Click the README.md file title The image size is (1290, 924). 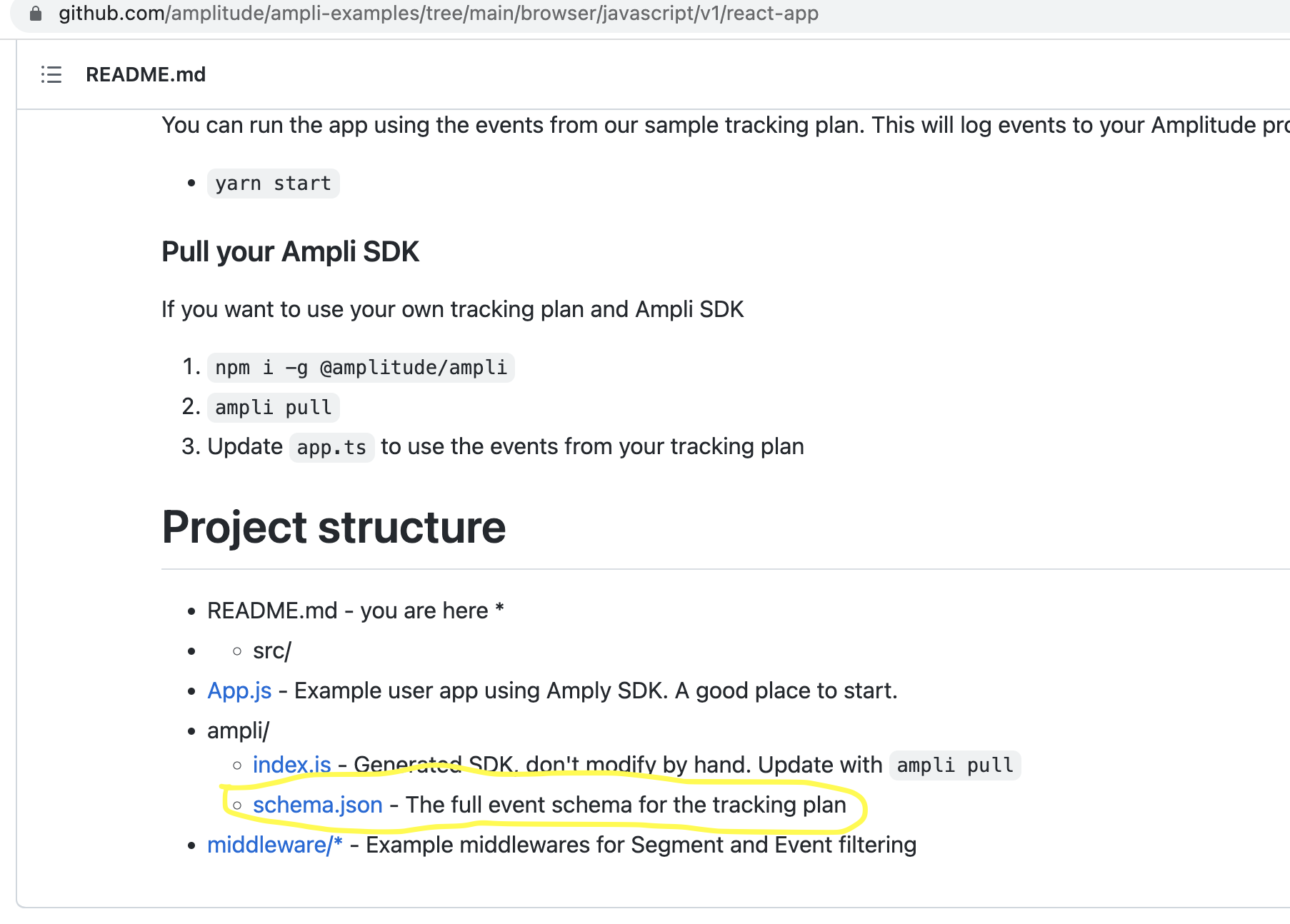pyautogui.click(x=146, y=74)
